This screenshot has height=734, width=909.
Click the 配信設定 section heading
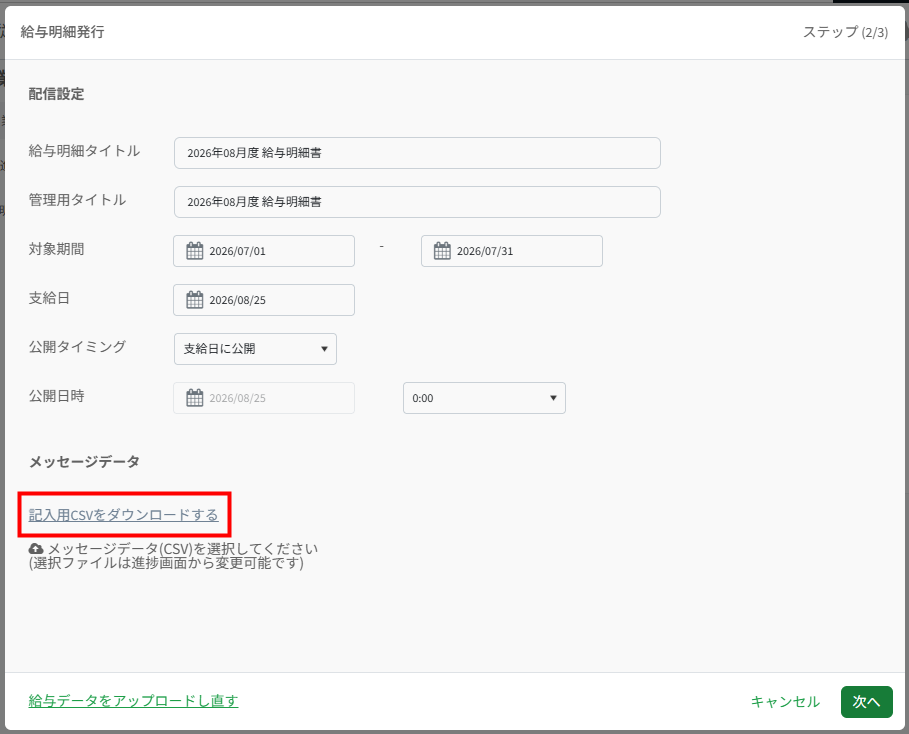(56, 94)
